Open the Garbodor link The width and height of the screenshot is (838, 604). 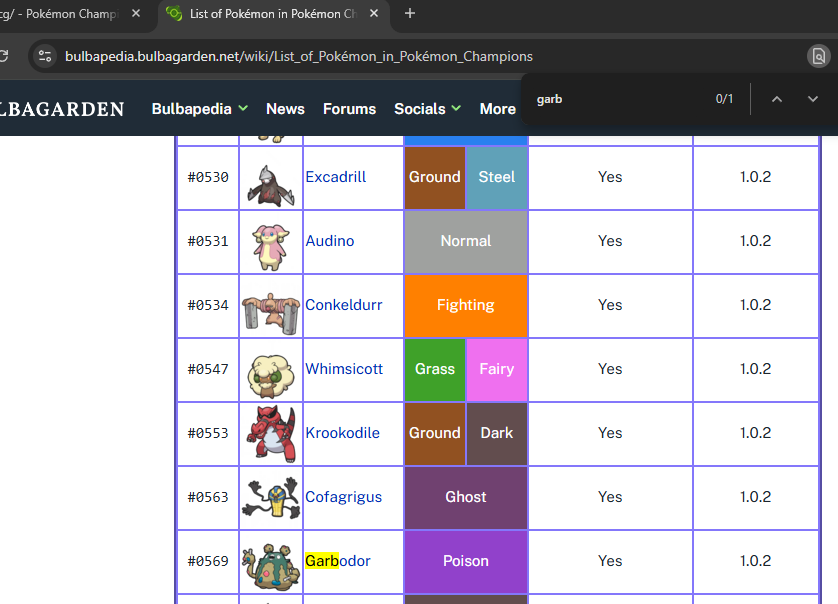click(x=338, y=561)
